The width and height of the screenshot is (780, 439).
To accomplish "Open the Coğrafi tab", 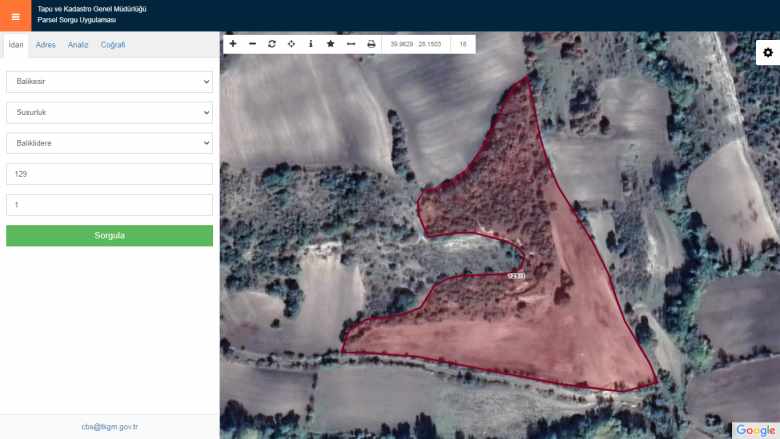I will click(x=113, y=45).
